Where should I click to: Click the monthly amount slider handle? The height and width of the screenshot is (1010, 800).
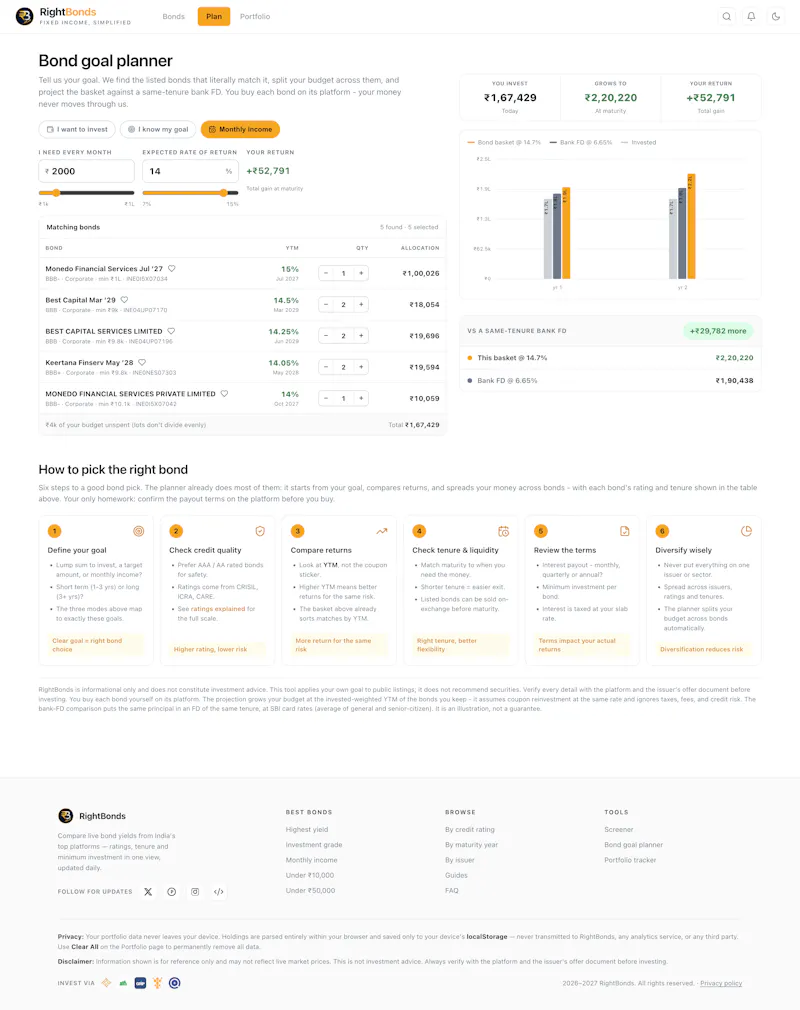pyautogui.click(x=56, y=193)
